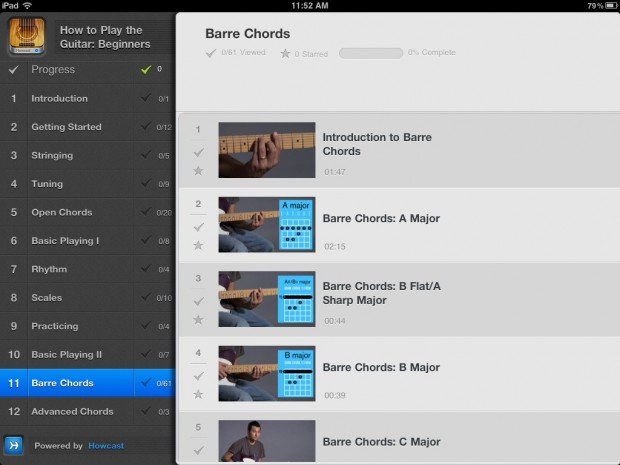Open Barre Chords: B Flat/A Sharp Major title
This screenshot has height=465, width=620.
click(382, 293)
